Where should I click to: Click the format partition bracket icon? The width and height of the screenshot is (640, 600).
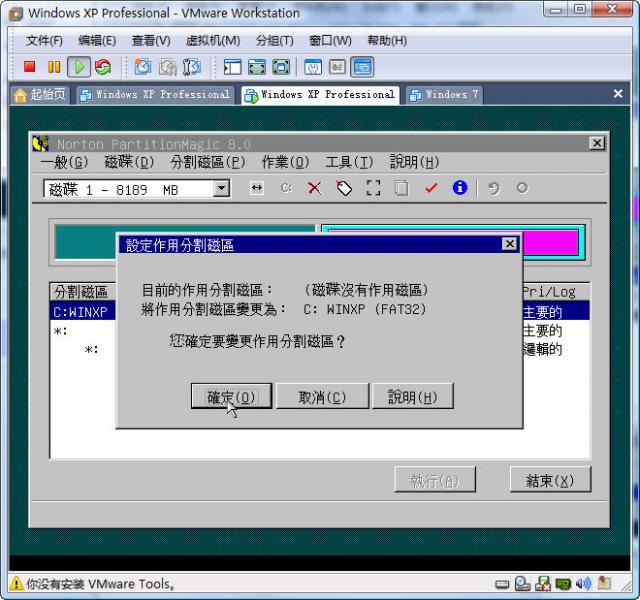click(x=373, y=188)
